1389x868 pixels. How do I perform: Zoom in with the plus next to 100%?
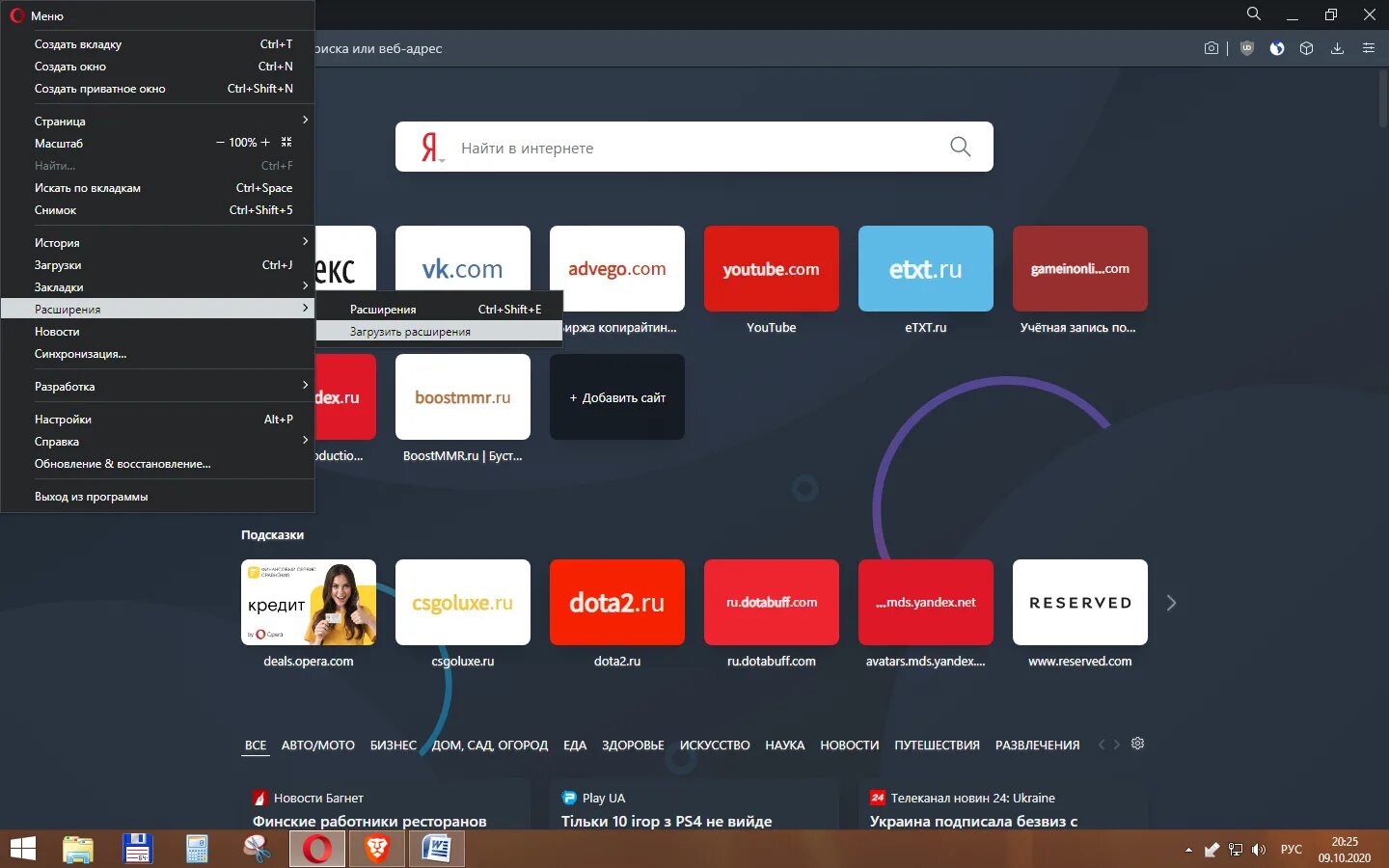pos(265,143)
